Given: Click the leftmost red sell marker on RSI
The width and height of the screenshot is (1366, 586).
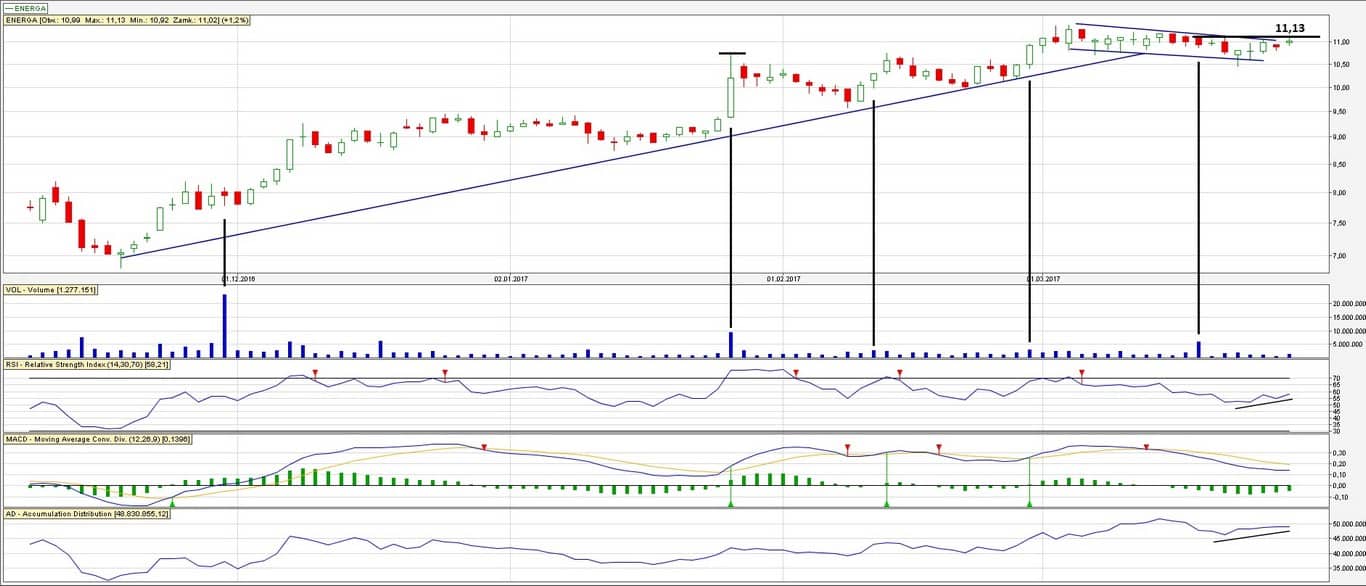Looking at the screenshot, I should pos(315,373).
